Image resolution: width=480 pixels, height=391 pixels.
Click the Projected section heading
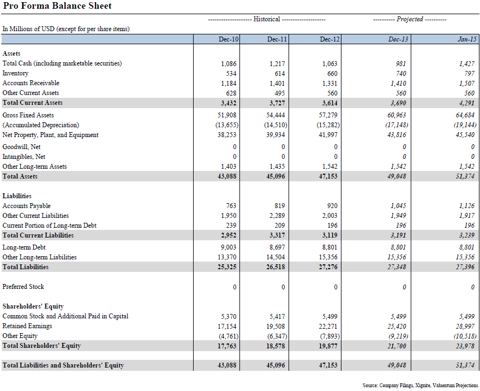click(410, 19)
